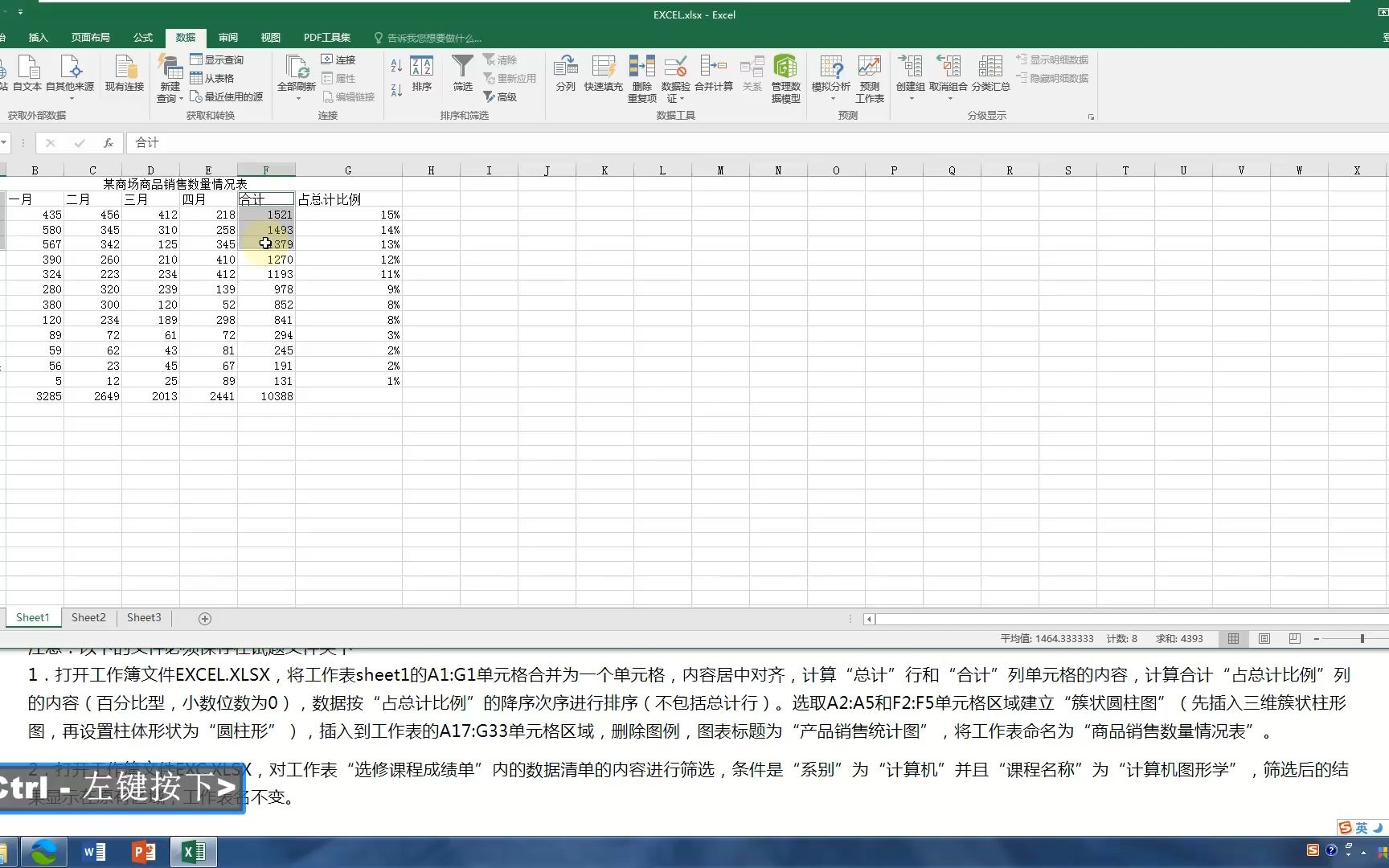Click the 管理数据模型 icon
The image size is (1389, 868).
pos(785,76)
